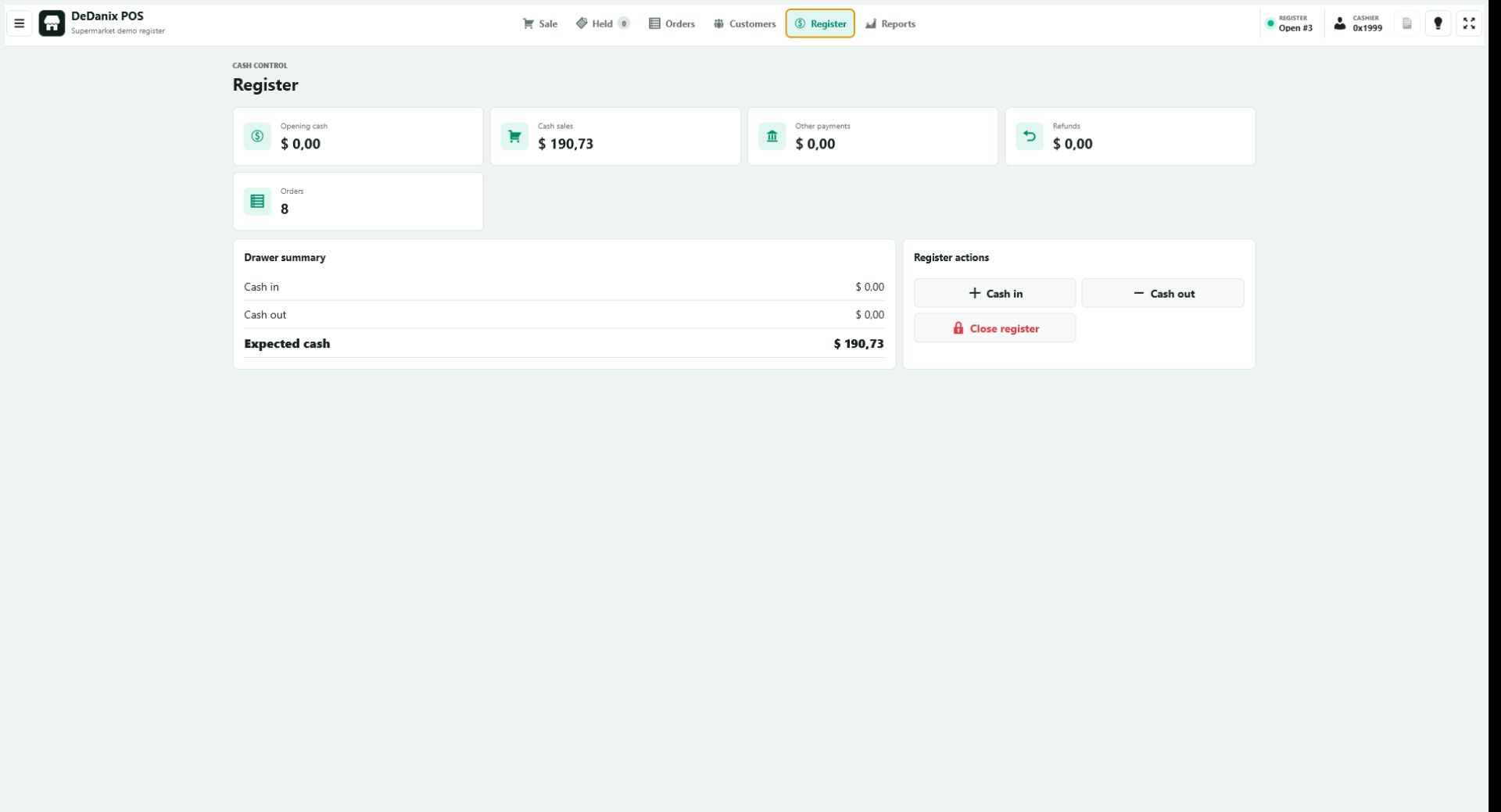
Task: Open the Held tab
Action: 602,23
